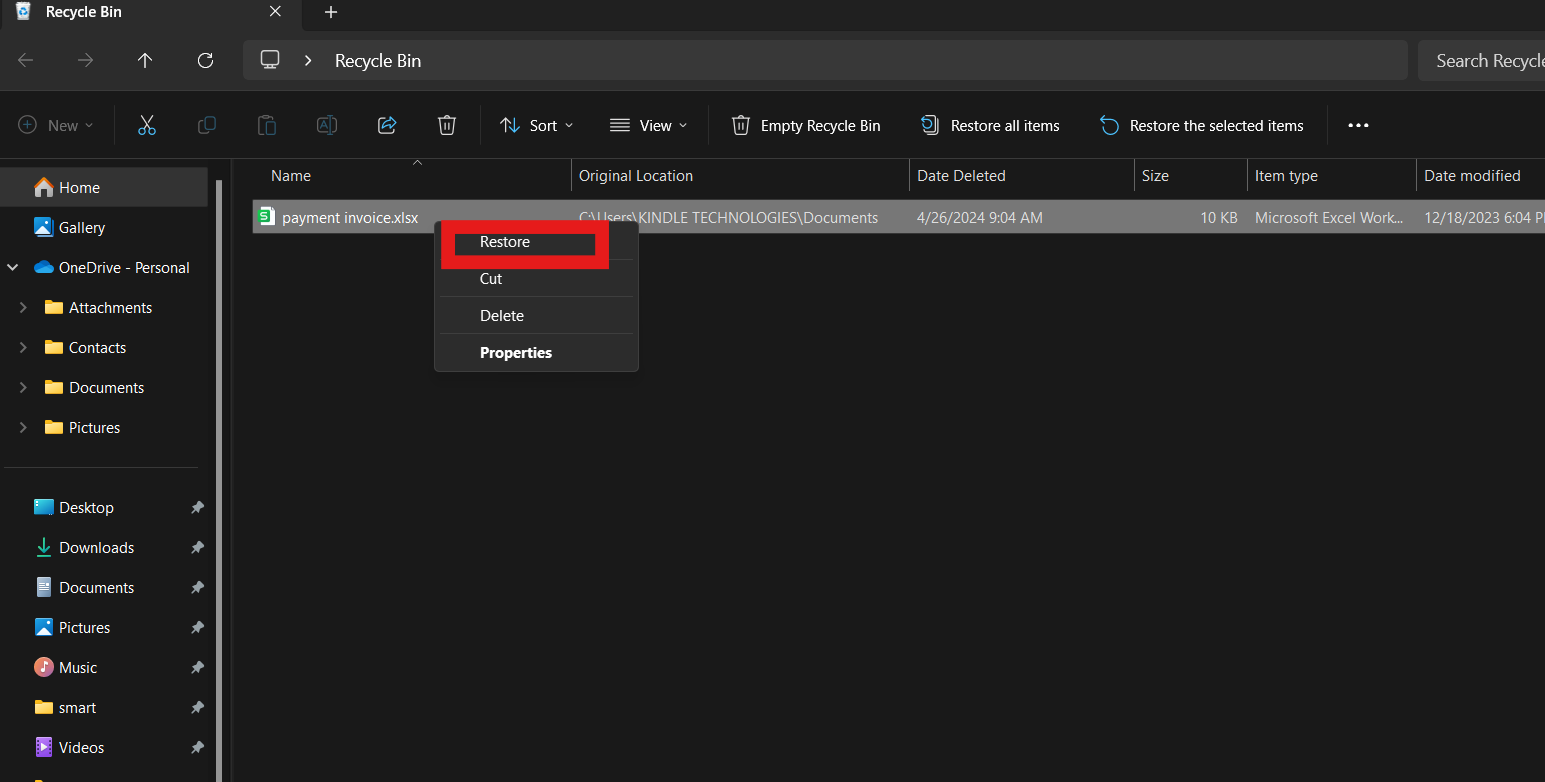
Task: Sort by Size column header
Action: (x=1191, y=176)
